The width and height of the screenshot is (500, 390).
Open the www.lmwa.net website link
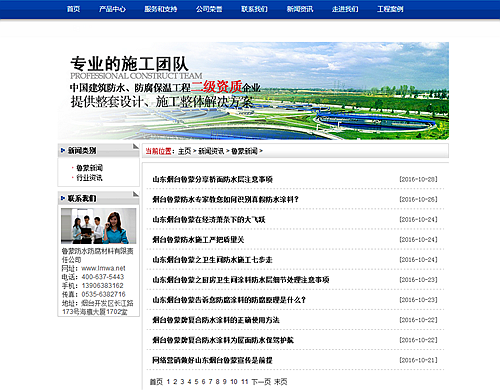point(103,268)
